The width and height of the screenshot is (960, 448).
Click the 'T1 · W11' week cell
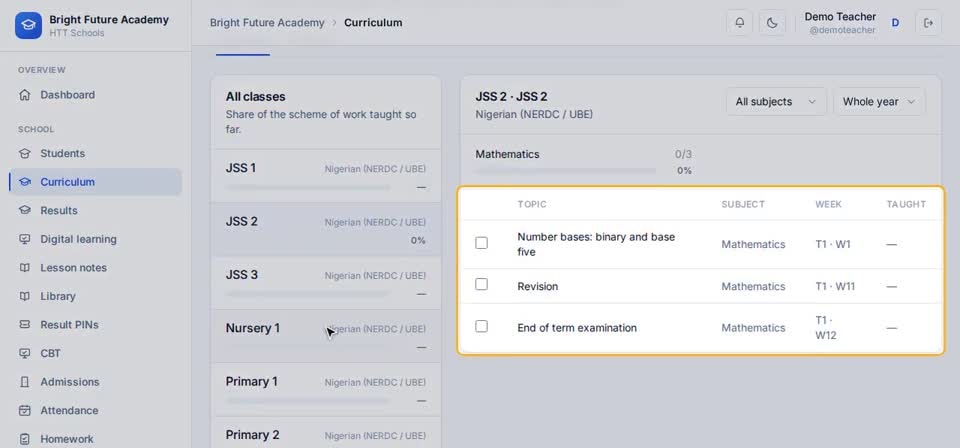coord(835,286)
